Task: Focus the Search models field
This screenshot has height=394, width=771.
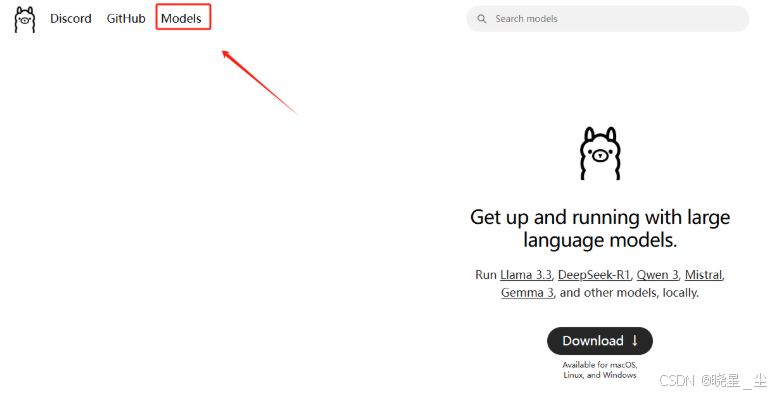Action: point(608,19)
